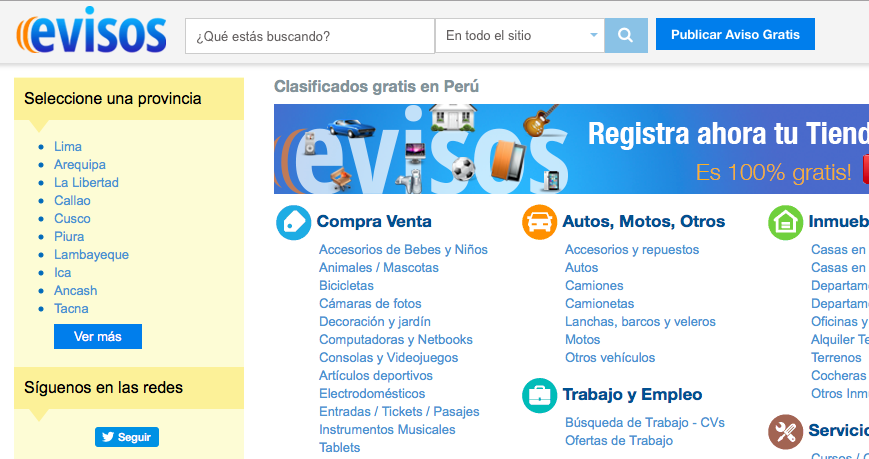Viewport: 869px width, 459px height.
Task: Click the brown tools Servicios icon
Action: click(x=785, y=431)
